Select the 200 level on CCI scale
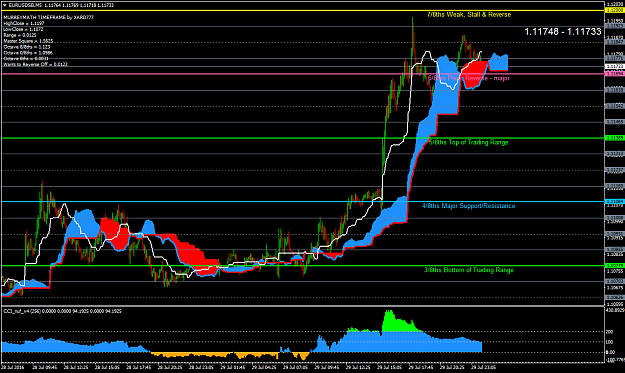Viewport: 625px width, 373px height. [x=610, y=332]
